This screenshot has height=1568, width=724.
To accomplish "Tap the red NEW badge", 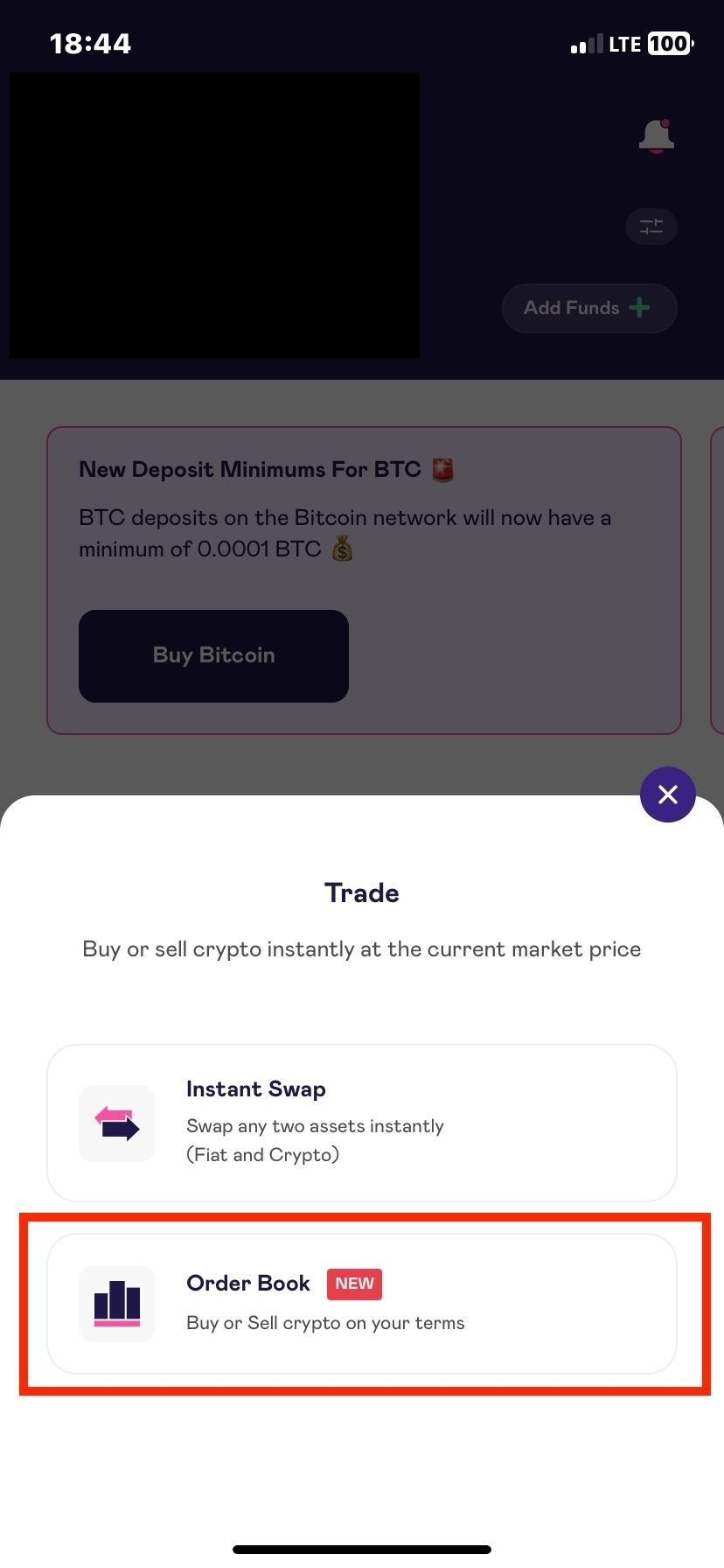I will pos(354,1284).
